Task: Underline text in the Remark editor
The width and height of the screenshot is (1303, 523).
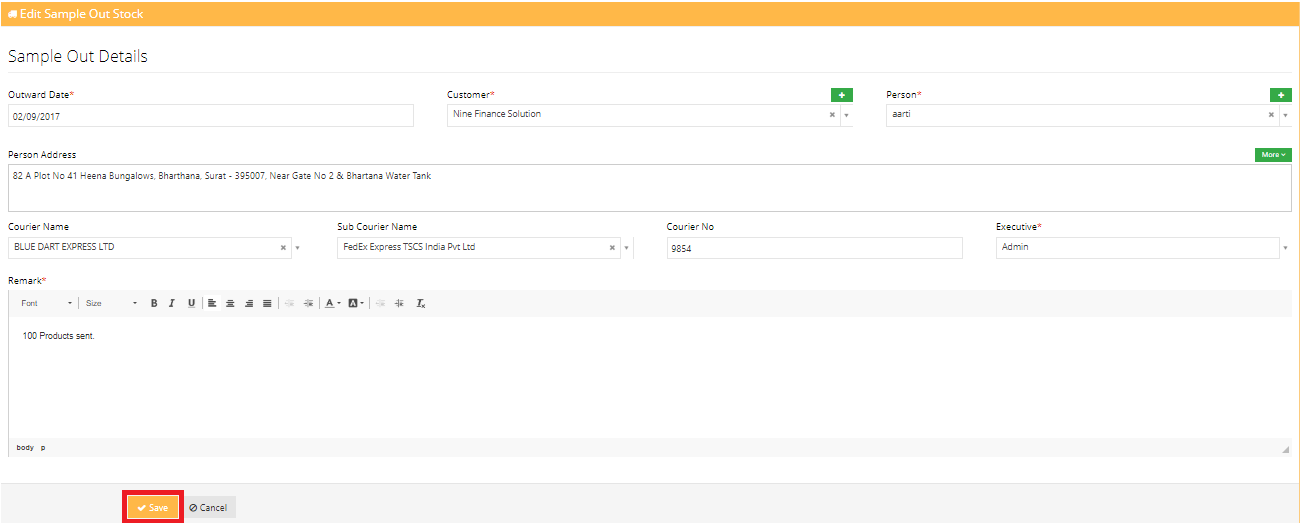Action: (x=191, y=303)
